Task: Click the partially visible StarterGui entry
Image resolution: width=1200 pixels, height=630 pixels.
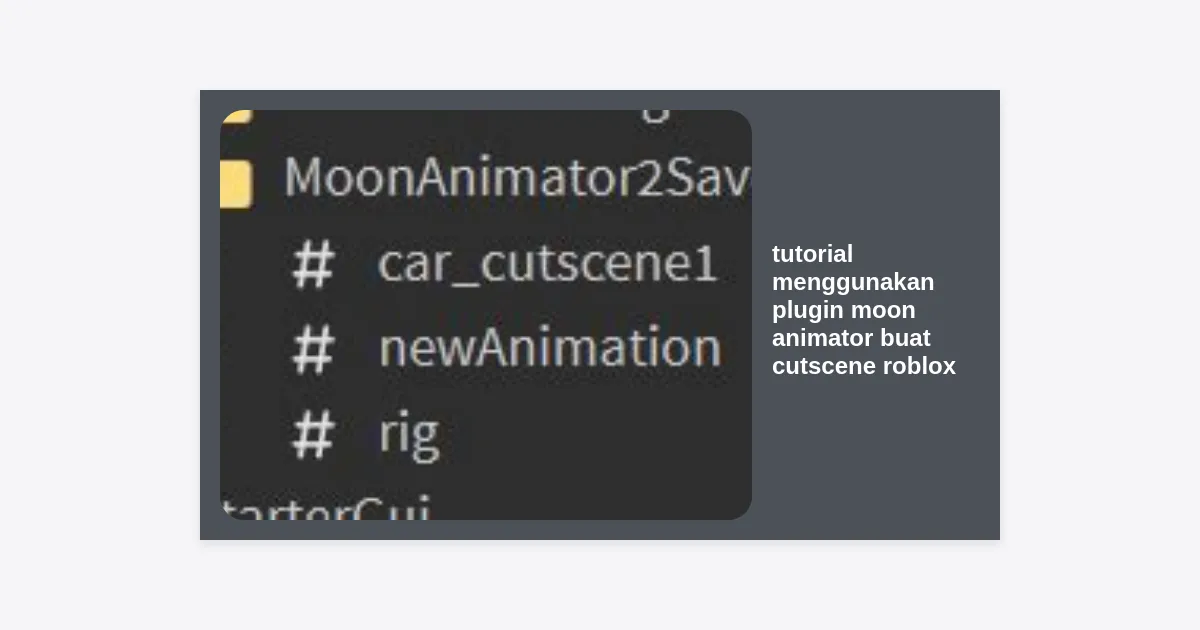Action: coord(325,508)
